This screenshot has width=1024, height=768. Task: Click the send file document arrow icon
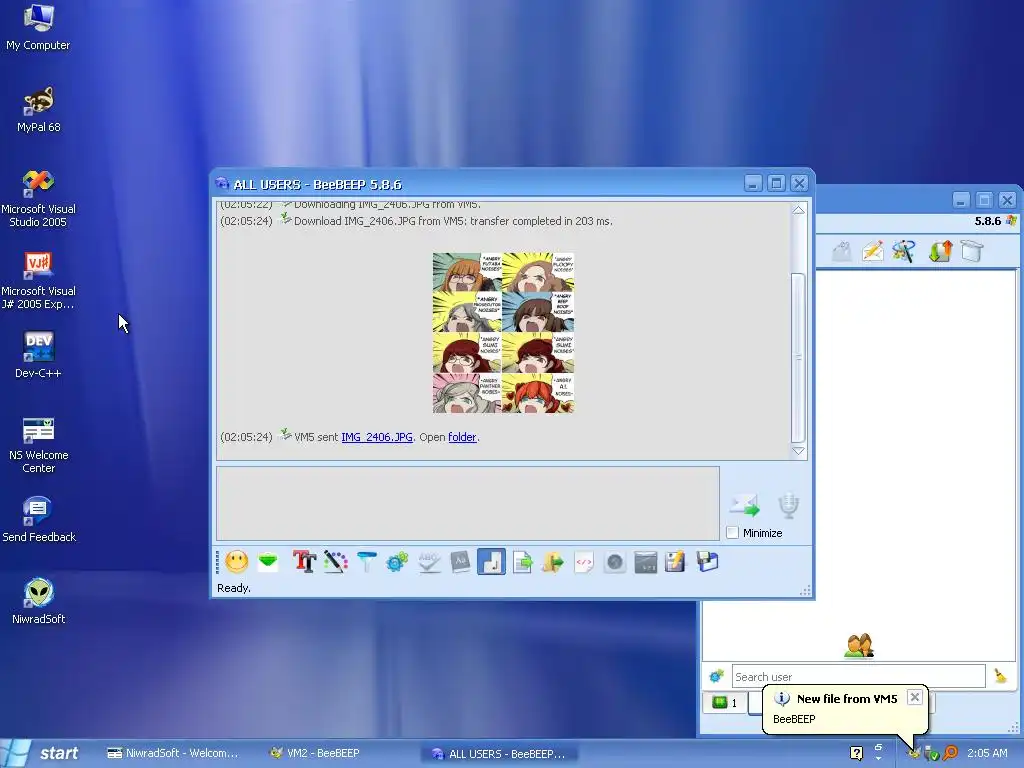coord(522,562)
